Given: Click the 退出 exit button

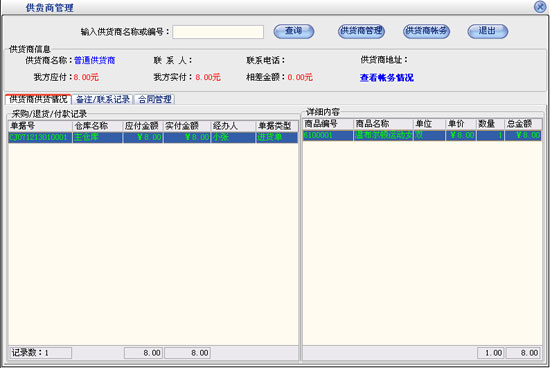Looking at the screenshot, I should (x=488, y=31).
